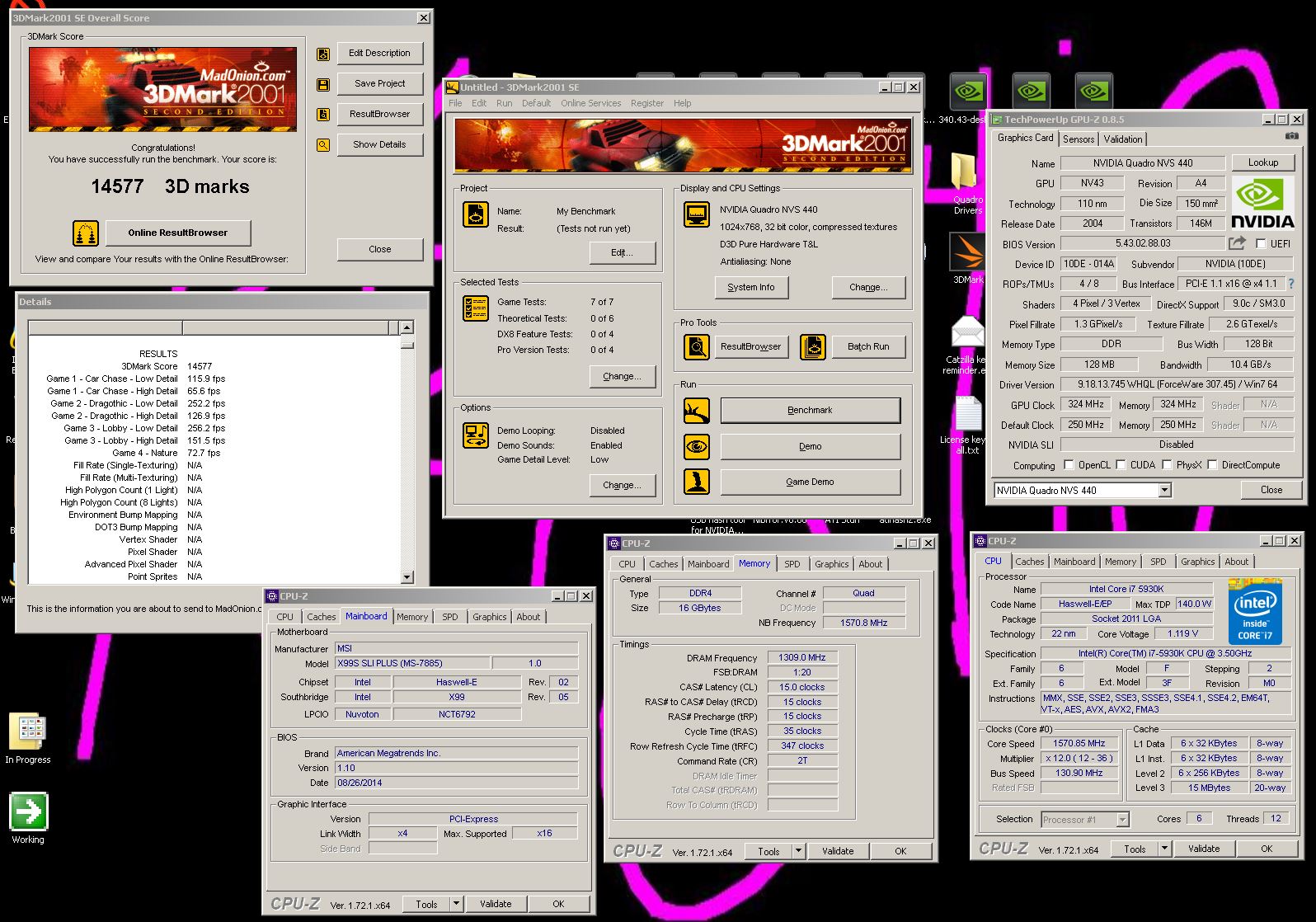
Task: Switch to the Sensors tab in GPU-Z
Action: pos(1079,139)
